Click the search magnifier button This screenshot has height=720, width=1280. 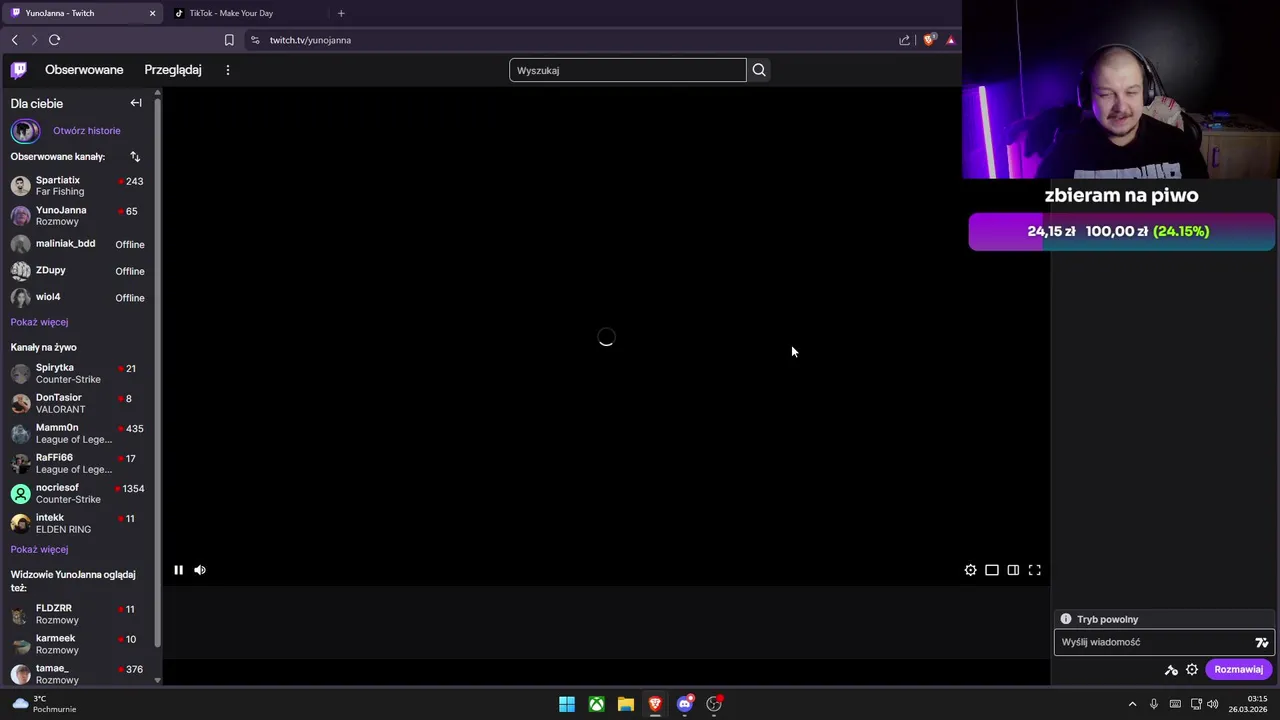(759, 70)
